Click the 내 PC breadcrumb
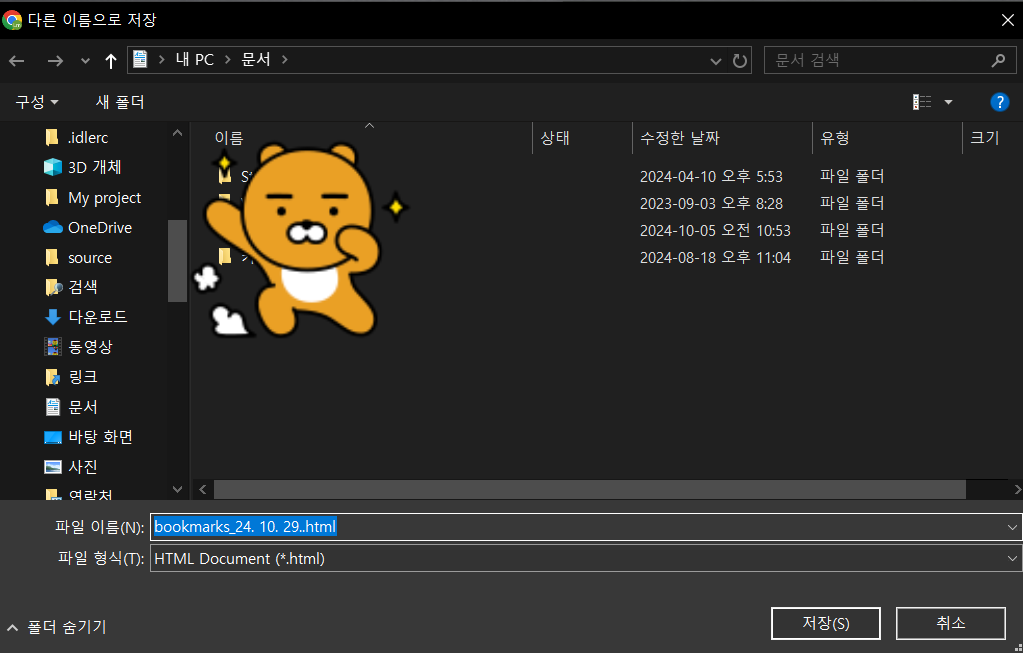Viewport: 1023px width, 653px height. [194, 59]
